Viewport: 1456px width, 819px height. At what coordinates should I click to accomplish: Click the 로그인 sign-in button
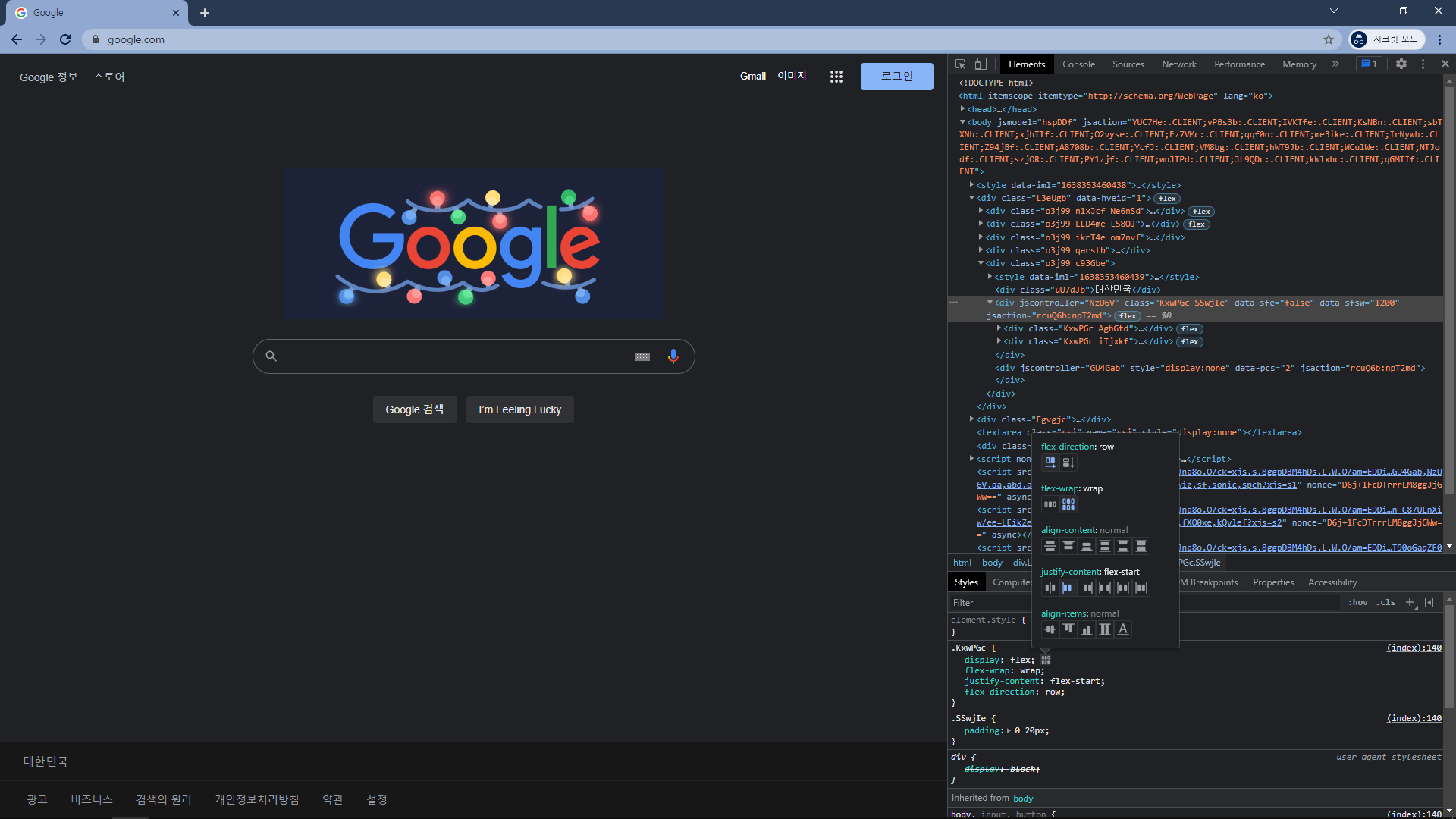(x=896, y=77)
